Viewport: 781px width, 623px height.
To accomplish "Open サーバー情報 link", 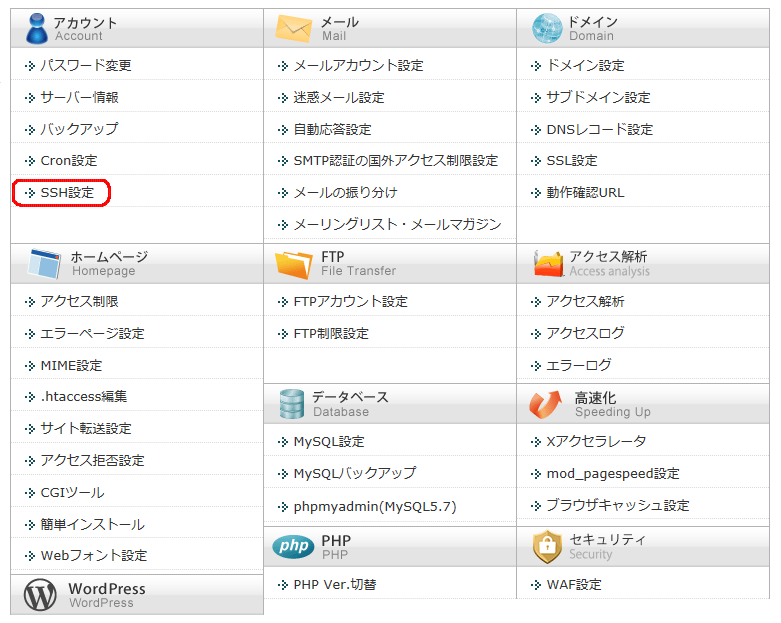I will (79, 97).
